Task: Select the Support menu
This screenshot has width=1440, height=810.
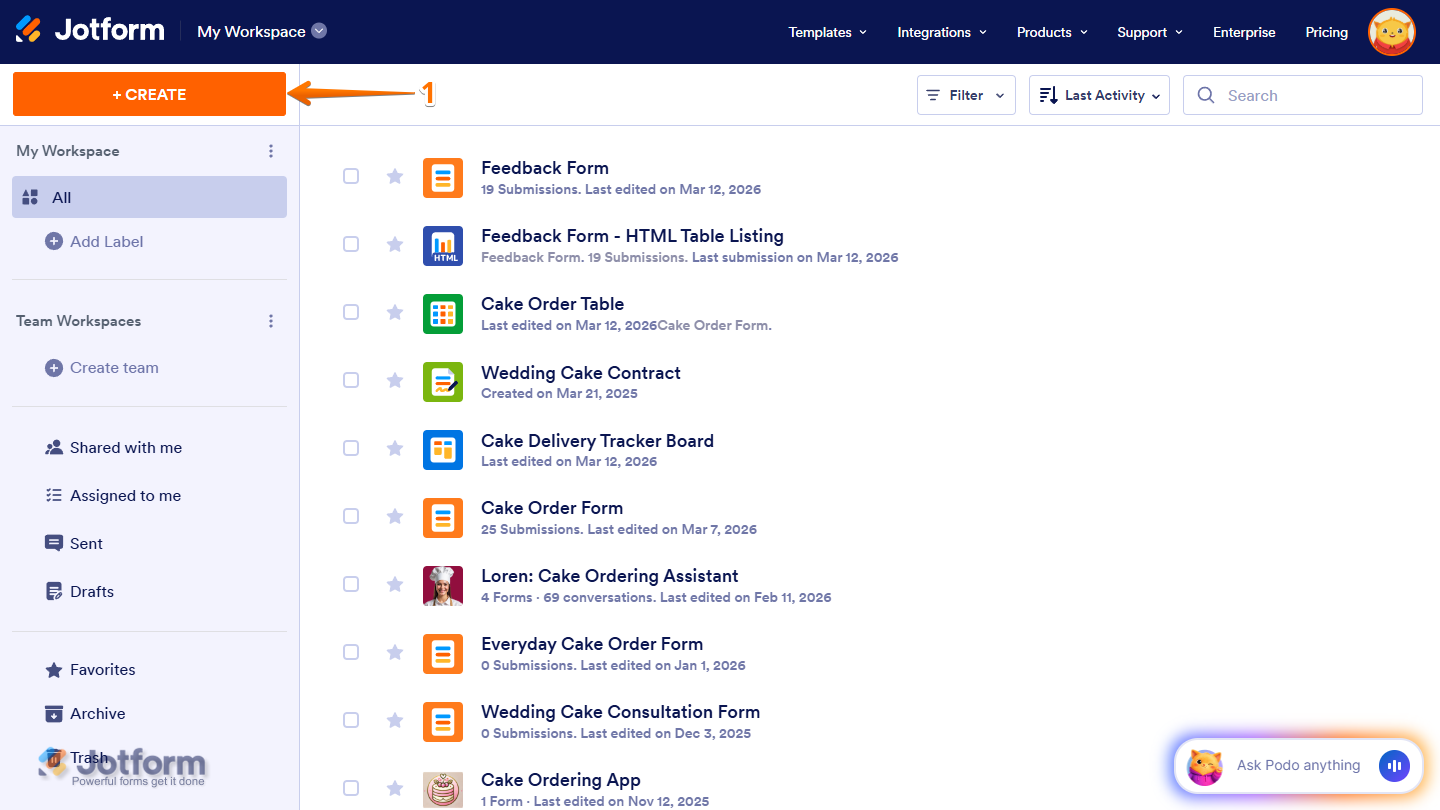Action: pyautogui.click(x=1149, y=32)
